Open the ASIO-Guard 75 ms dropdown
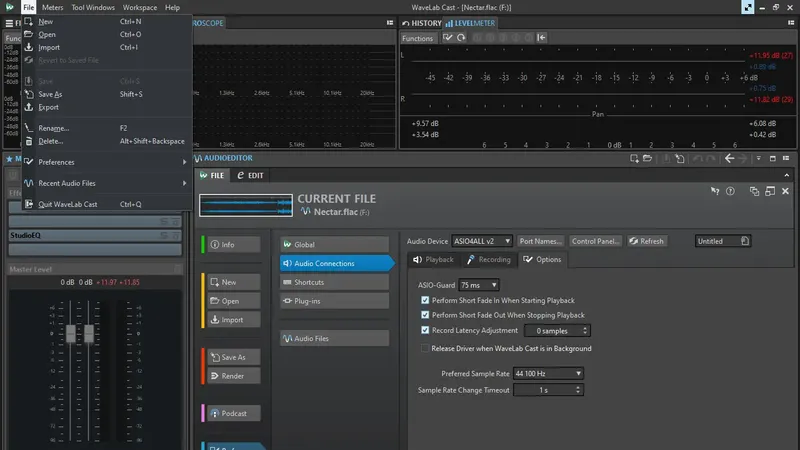 point(479,285)
